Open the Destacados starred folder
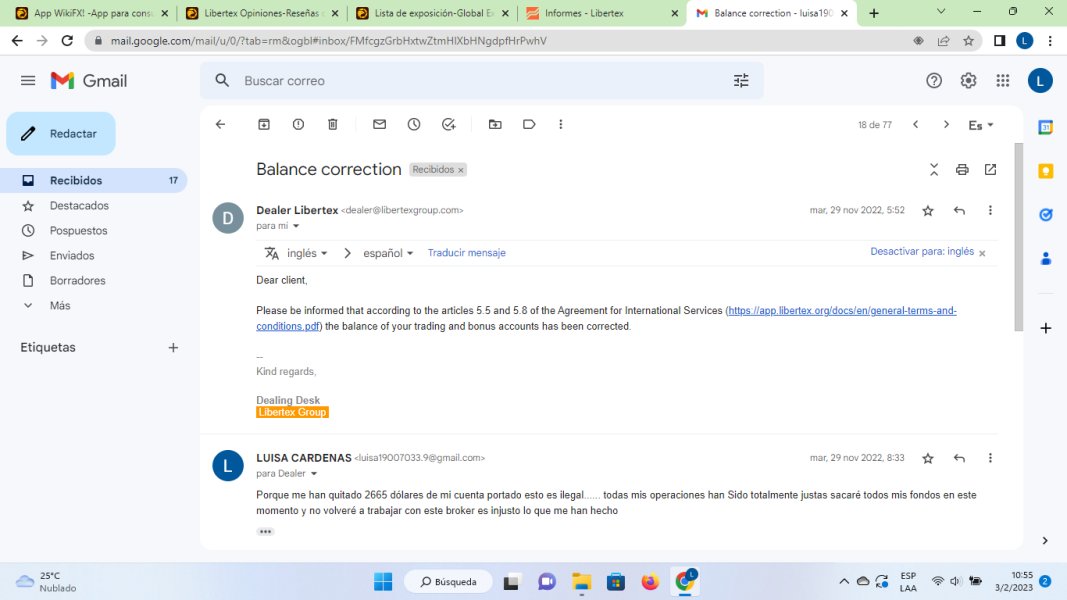 (x=79, y=205)
